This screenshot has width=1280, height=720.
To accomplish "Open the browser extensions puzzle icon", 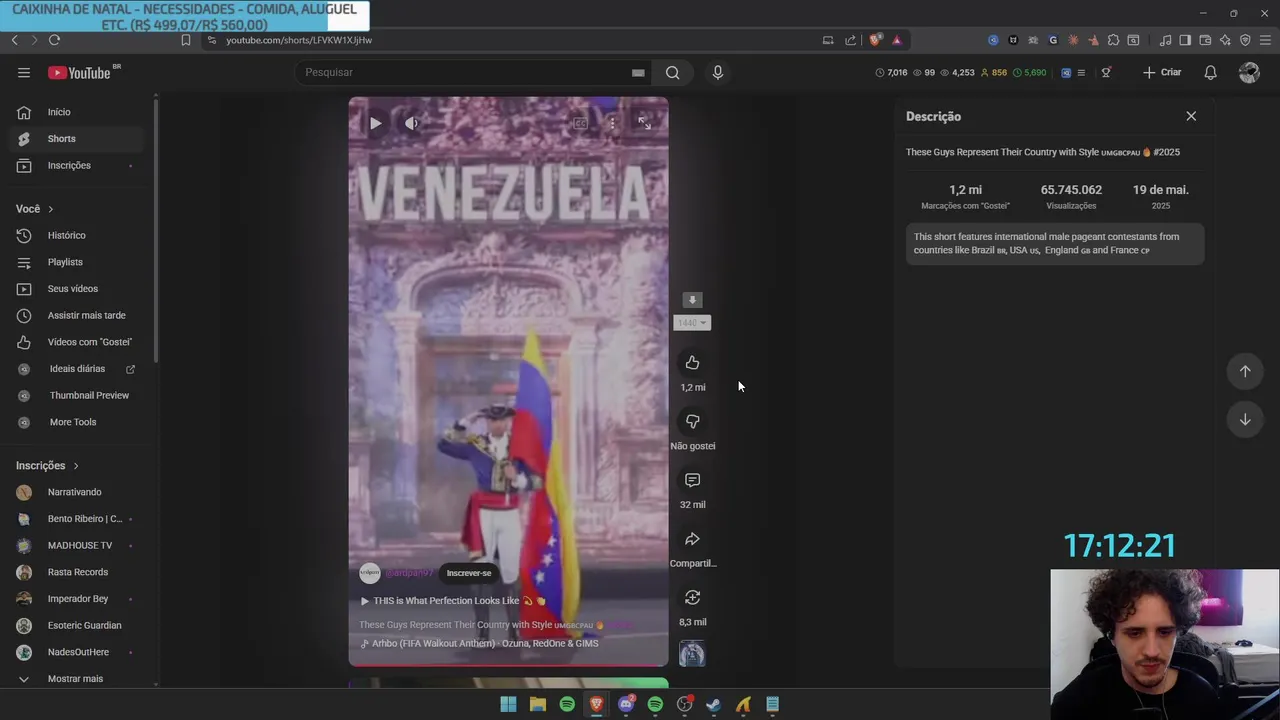I will point(1113,40).
